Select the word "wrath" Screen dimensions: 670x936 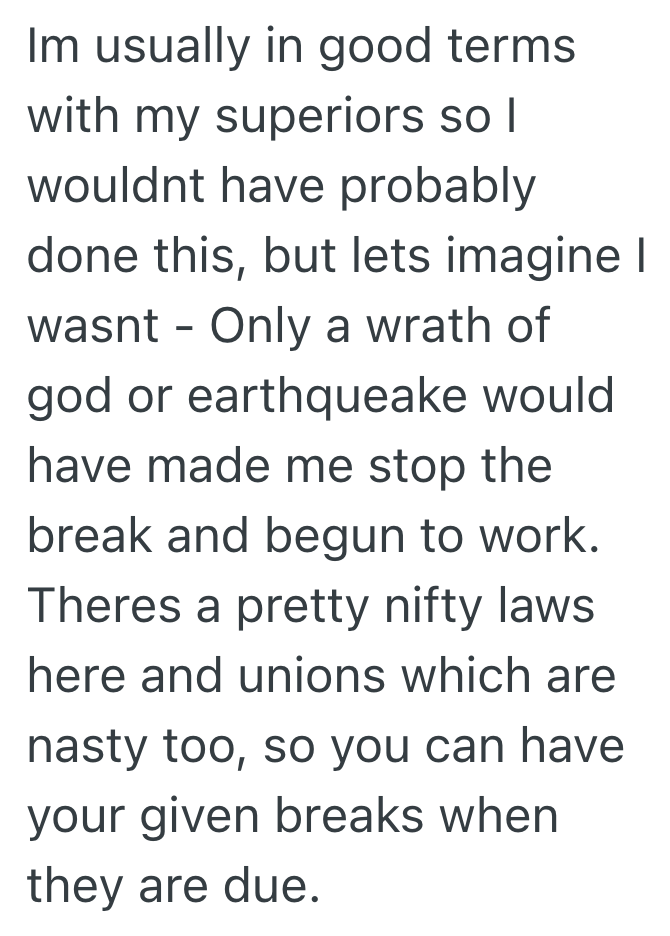435,328
